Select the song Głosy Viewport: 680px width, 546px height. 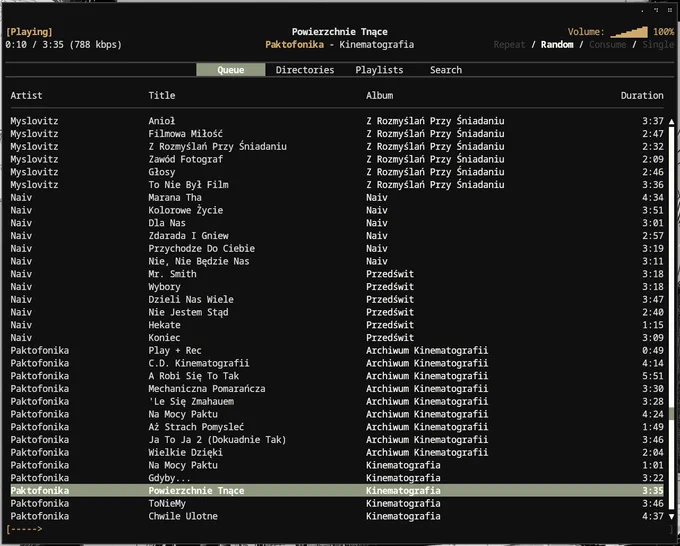[x=337, y=172]
